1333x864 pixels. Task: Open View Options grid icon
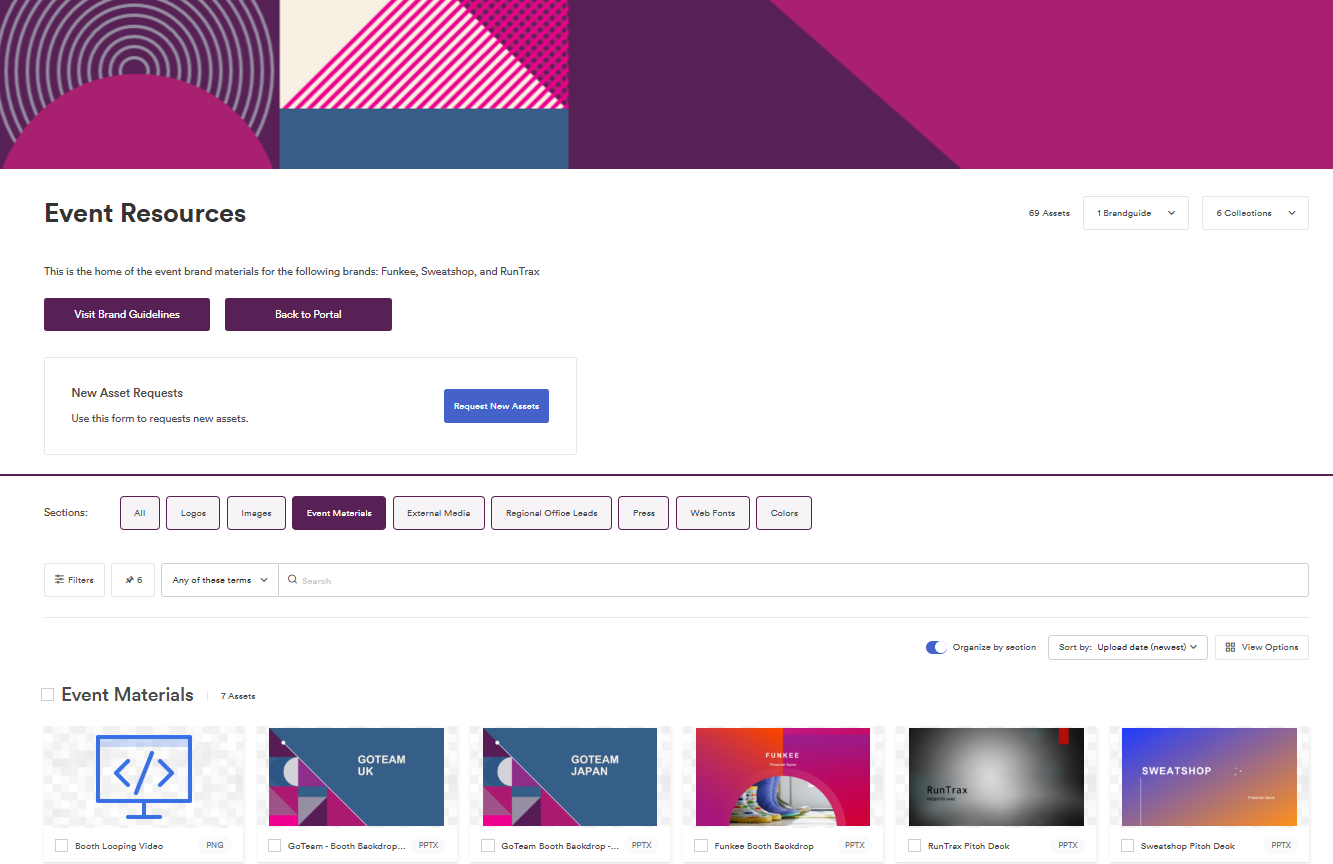[x=1231, y=647]
